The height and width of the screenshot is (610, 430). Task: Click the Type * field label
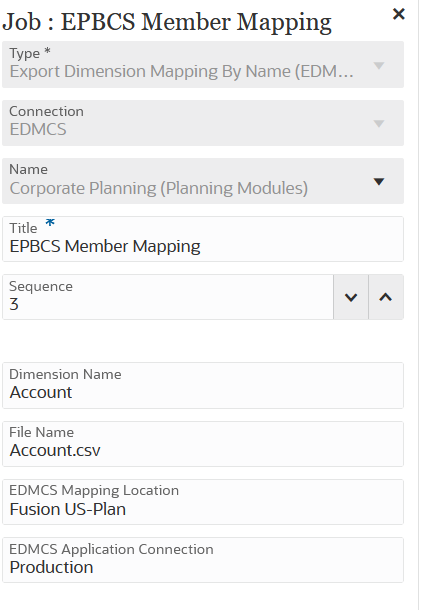pos(30,53)
